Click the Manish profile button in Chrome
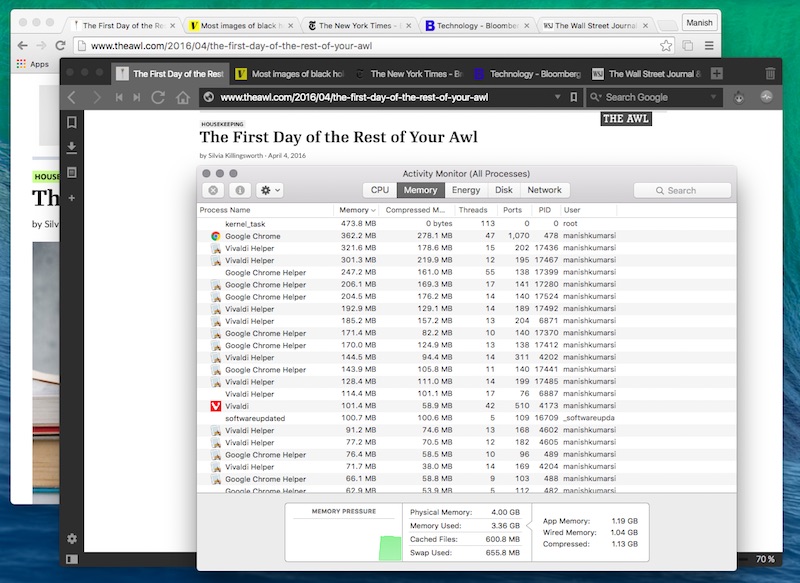The height and width of the screenshot is (583, 800). pyautogui.click(x=699, y=22)
